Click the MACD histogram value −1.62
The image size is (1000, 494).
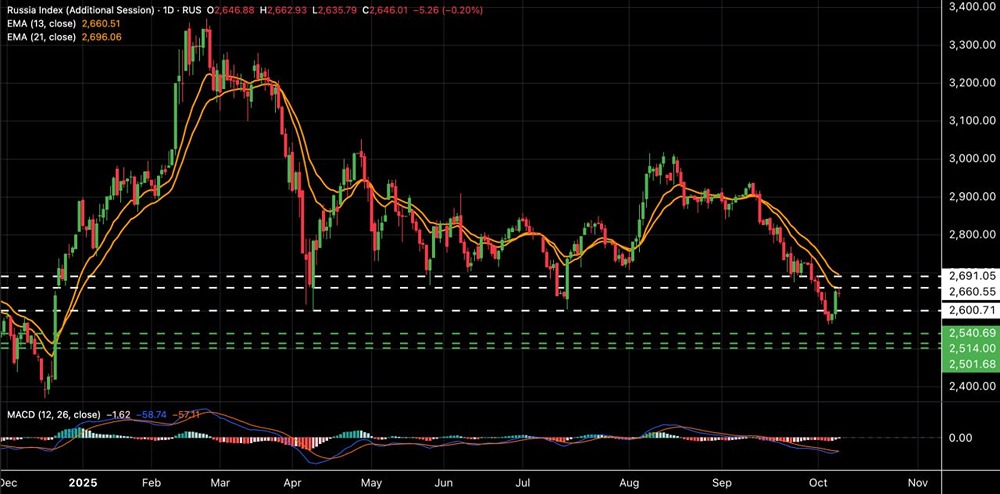(x=117, y=415)
